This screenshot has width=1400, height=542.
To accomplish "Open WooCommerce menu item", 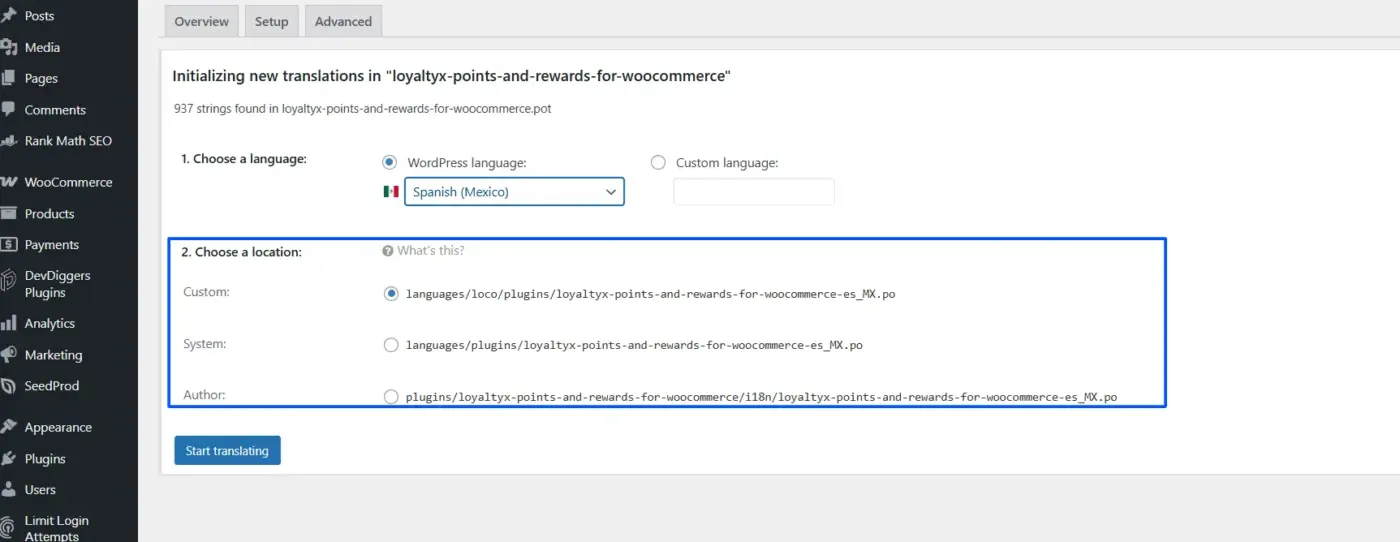I will click(x=69, y=182).
